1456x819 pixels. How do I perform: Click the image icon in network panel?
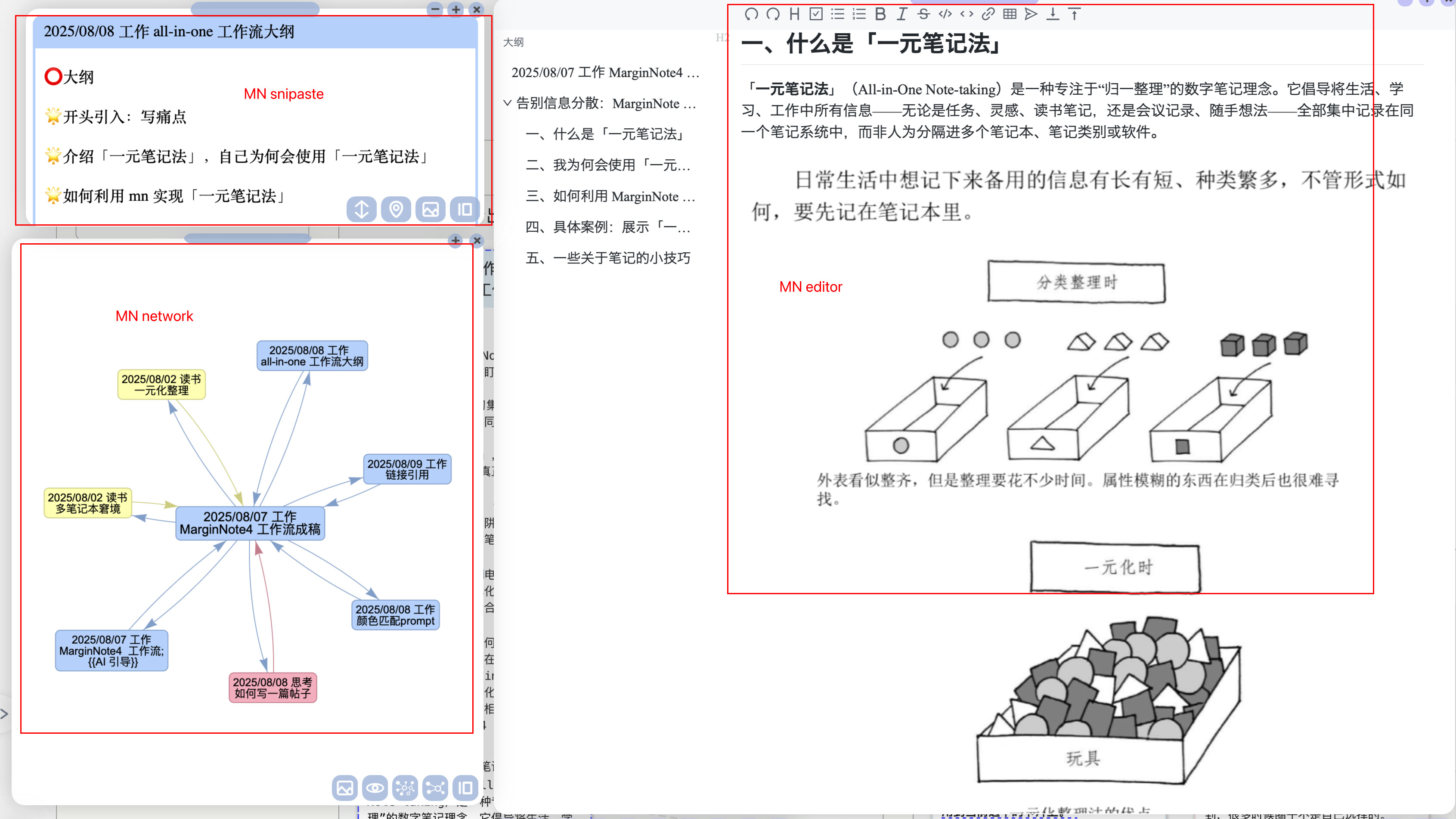point(345,787)
